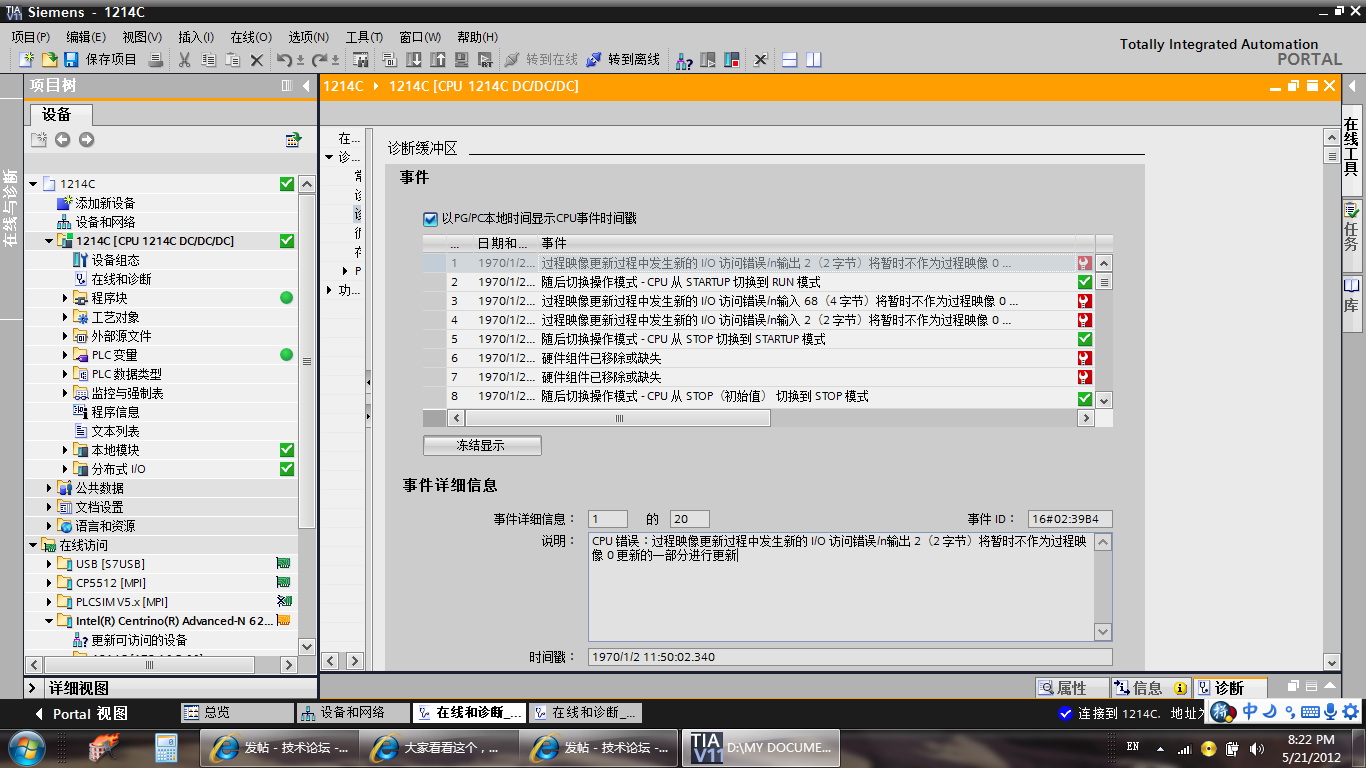The image size is (1366, 768).
Task: Open 设备和网络 in the bottom editor bar
Action: (x=354, y=713)
